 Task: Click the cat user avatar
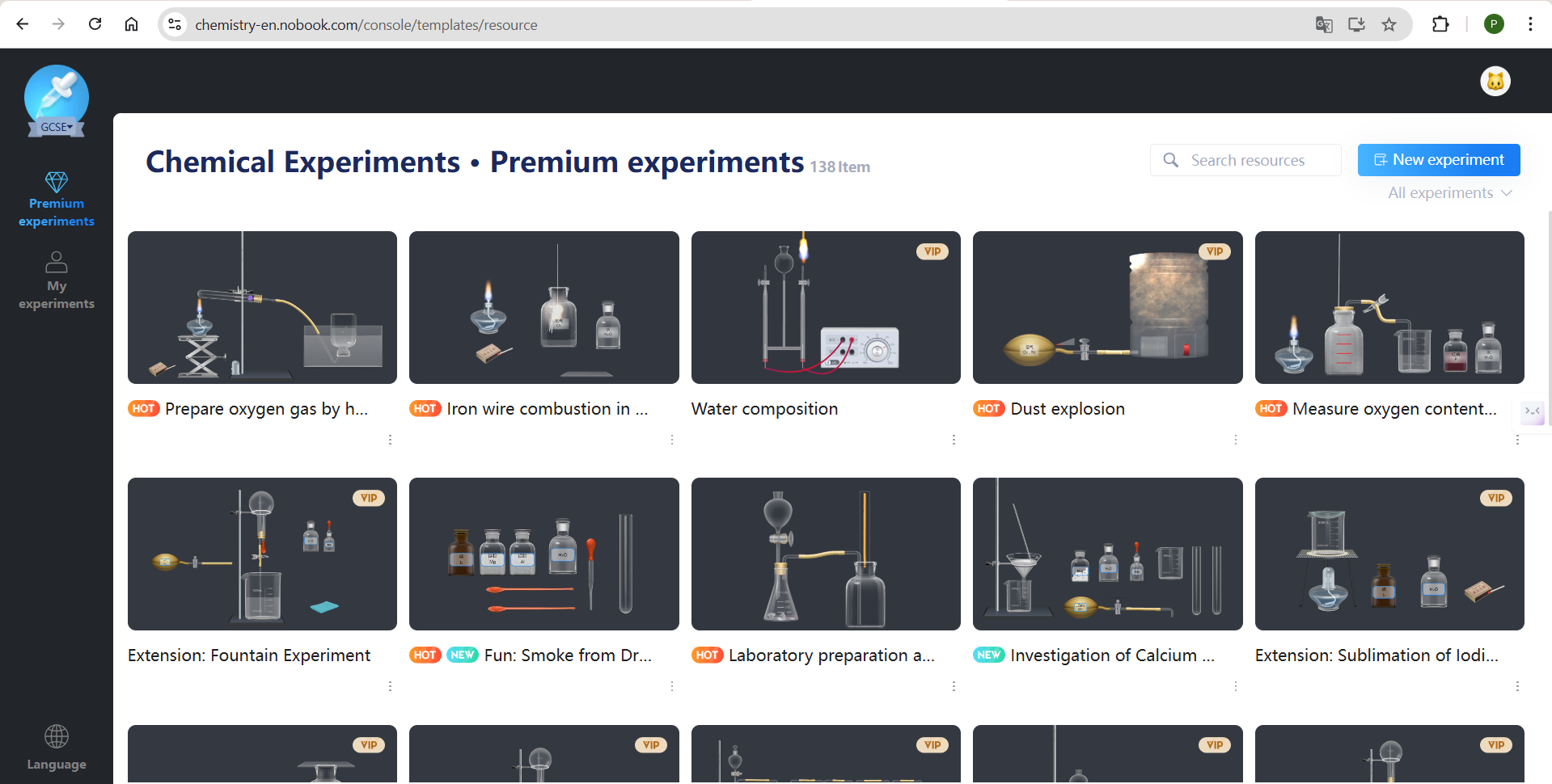point(1495,82)
